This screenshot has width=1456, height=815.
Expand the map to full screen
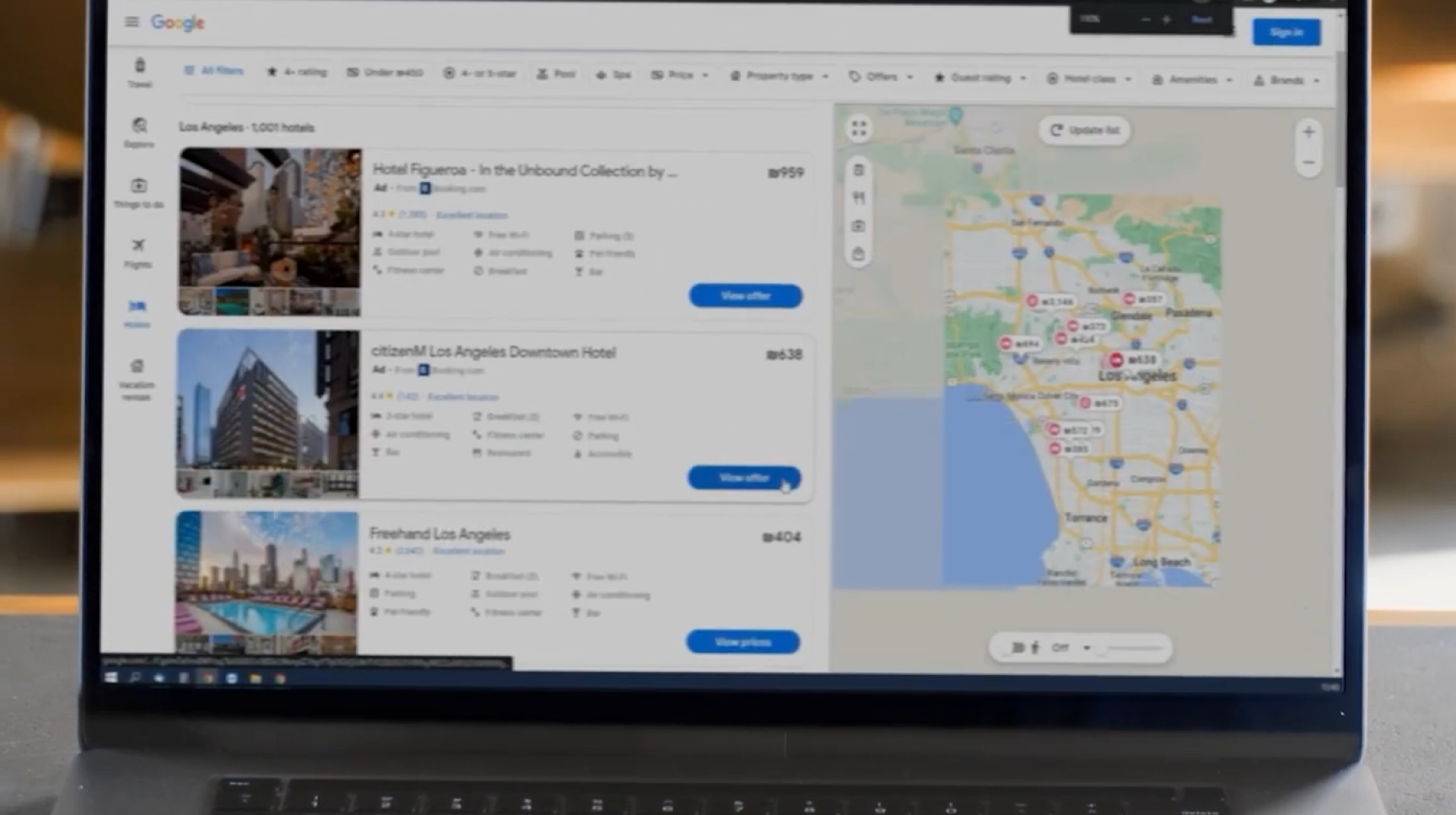click(859, 128)
